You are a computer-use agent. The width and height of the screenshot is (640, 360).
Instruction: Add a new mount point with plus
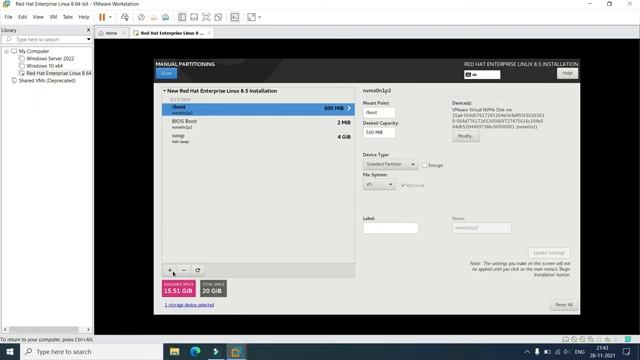coord(170,270)
